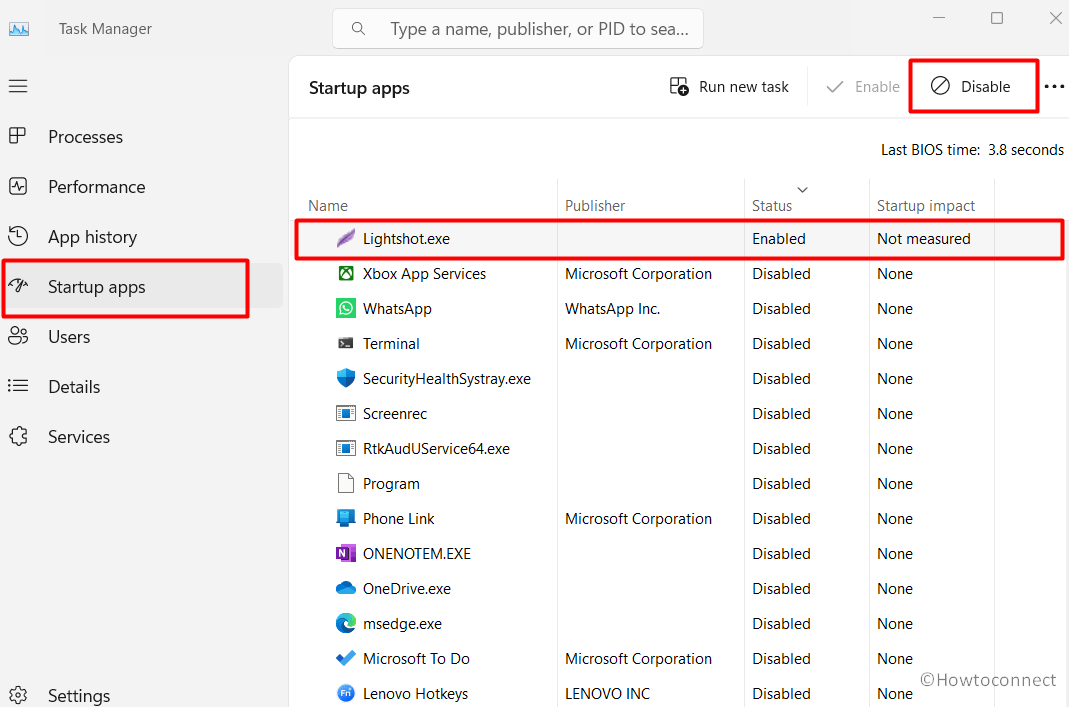1069x707 pixels.
Task: Select the Phone Link row name
Action: pos(398,519)
